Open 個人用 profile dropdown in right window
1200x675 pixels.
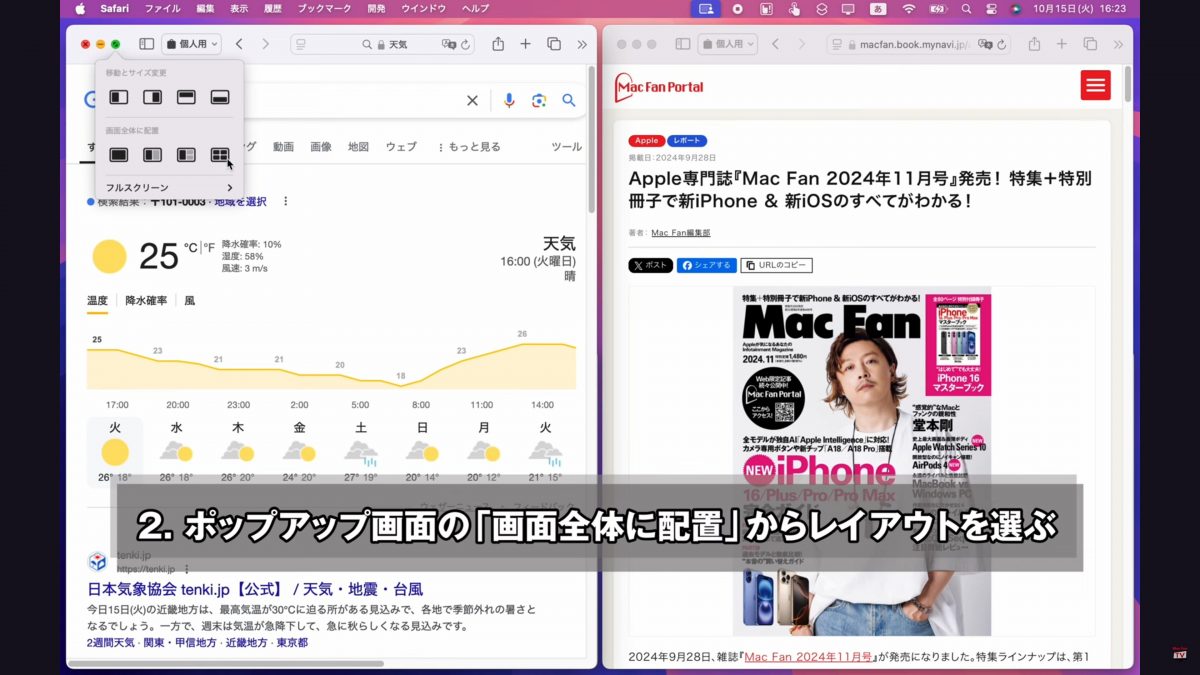(x=728, y=44)
